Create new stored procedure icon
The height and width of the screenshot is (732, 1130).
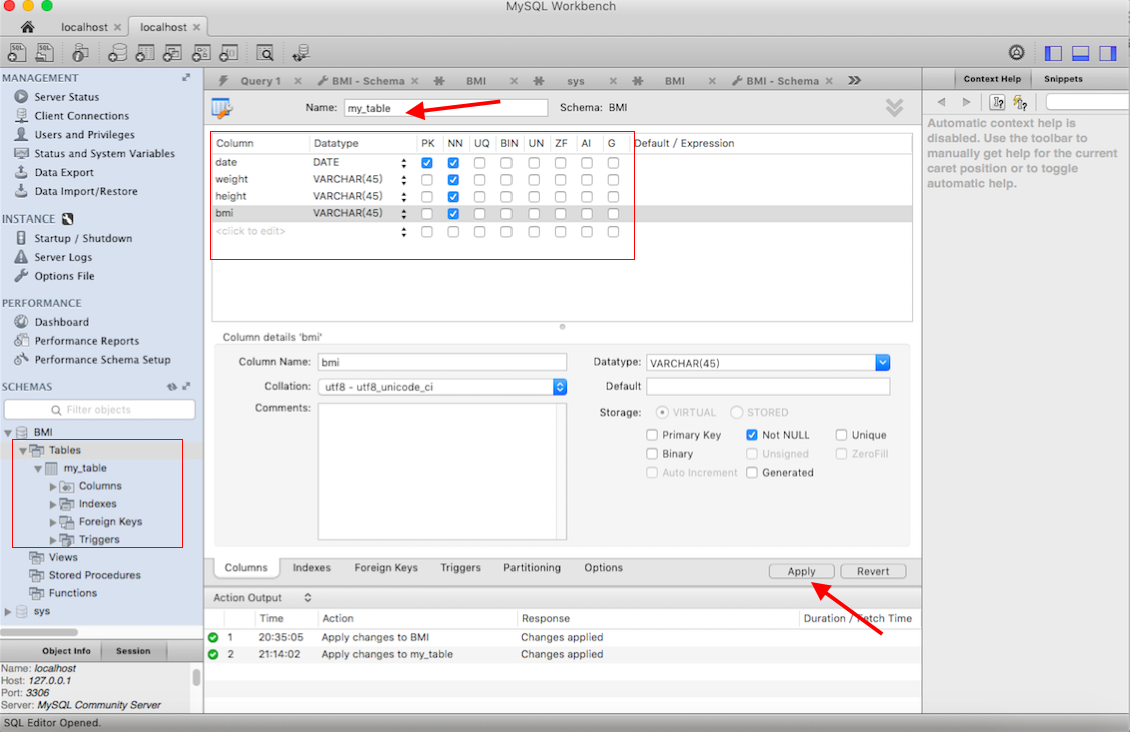[201, 53]
